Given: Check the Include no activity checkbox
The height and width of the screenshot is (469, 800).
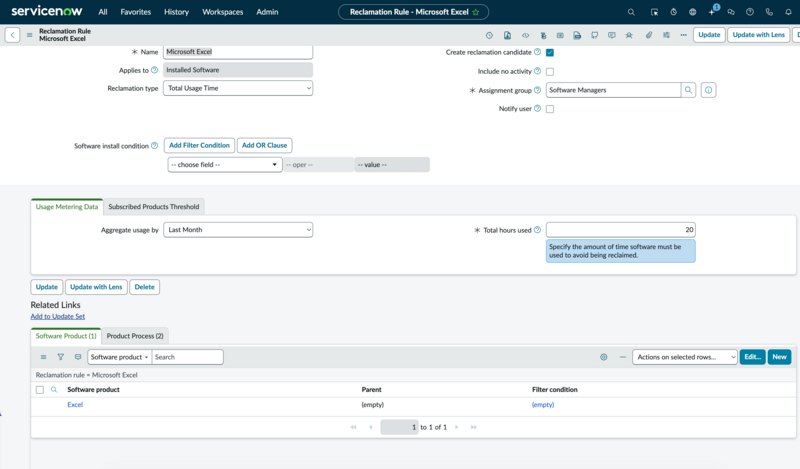Looking at the screenshot, I should pos(549,71).
